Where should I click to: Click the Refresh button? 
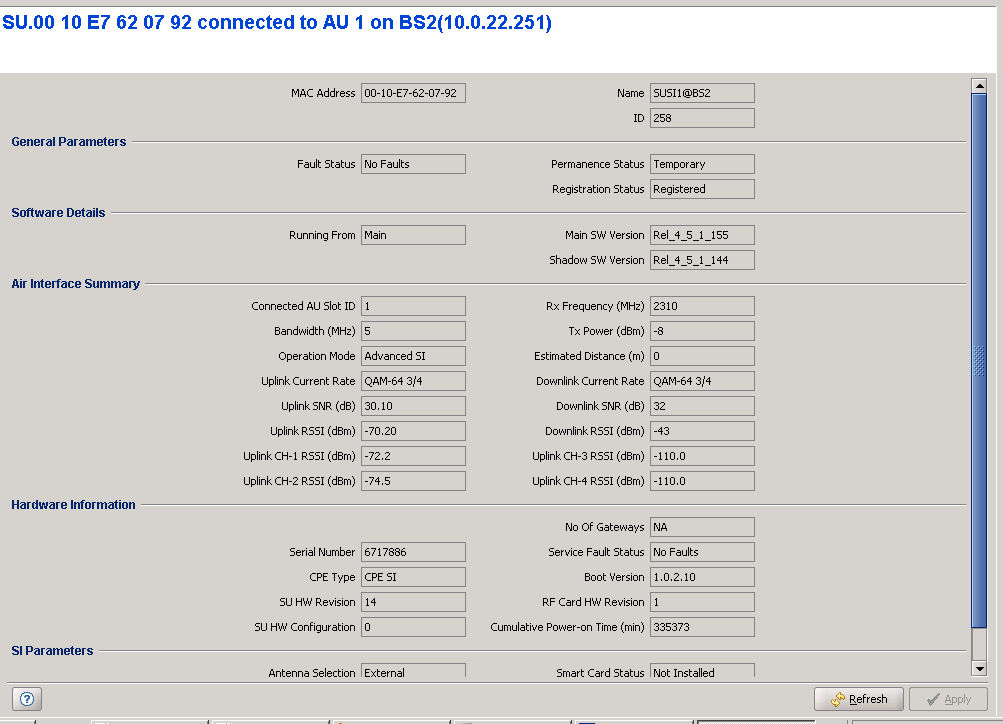point(858,699)
